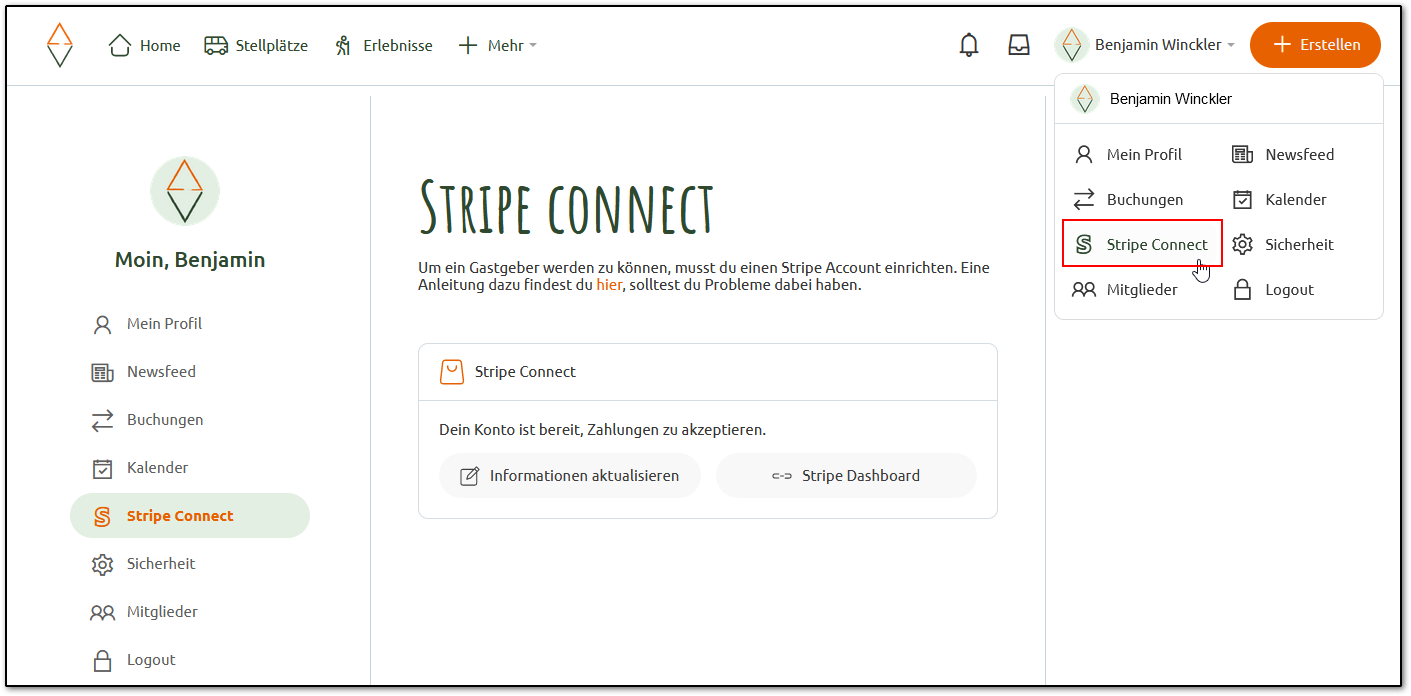Click the Sicherheit gear icon in sidebar

102,564
